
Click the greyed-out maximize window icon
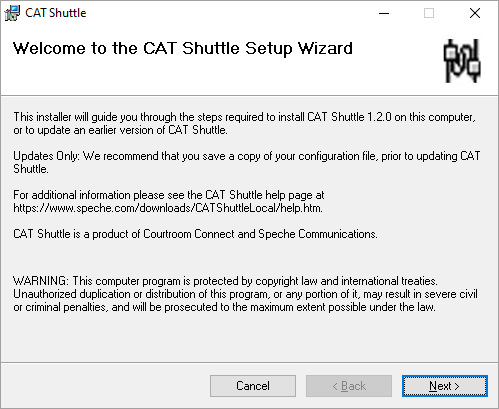point(429,13)
